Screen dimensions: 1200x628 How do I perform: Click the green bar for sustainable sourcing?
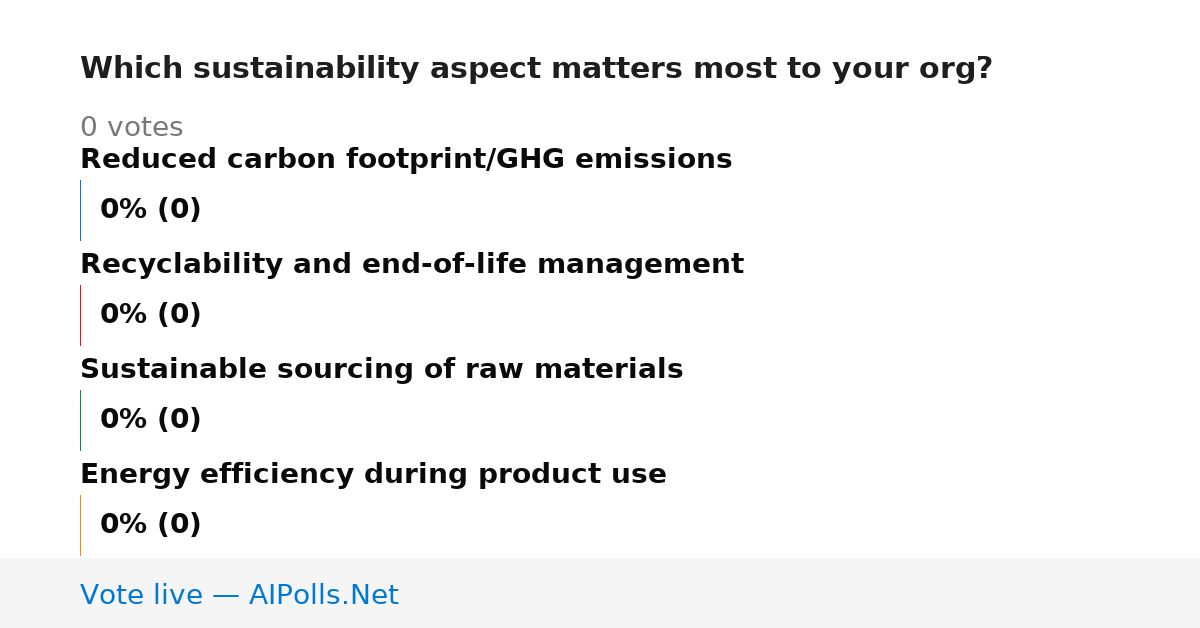coord(80,420)
